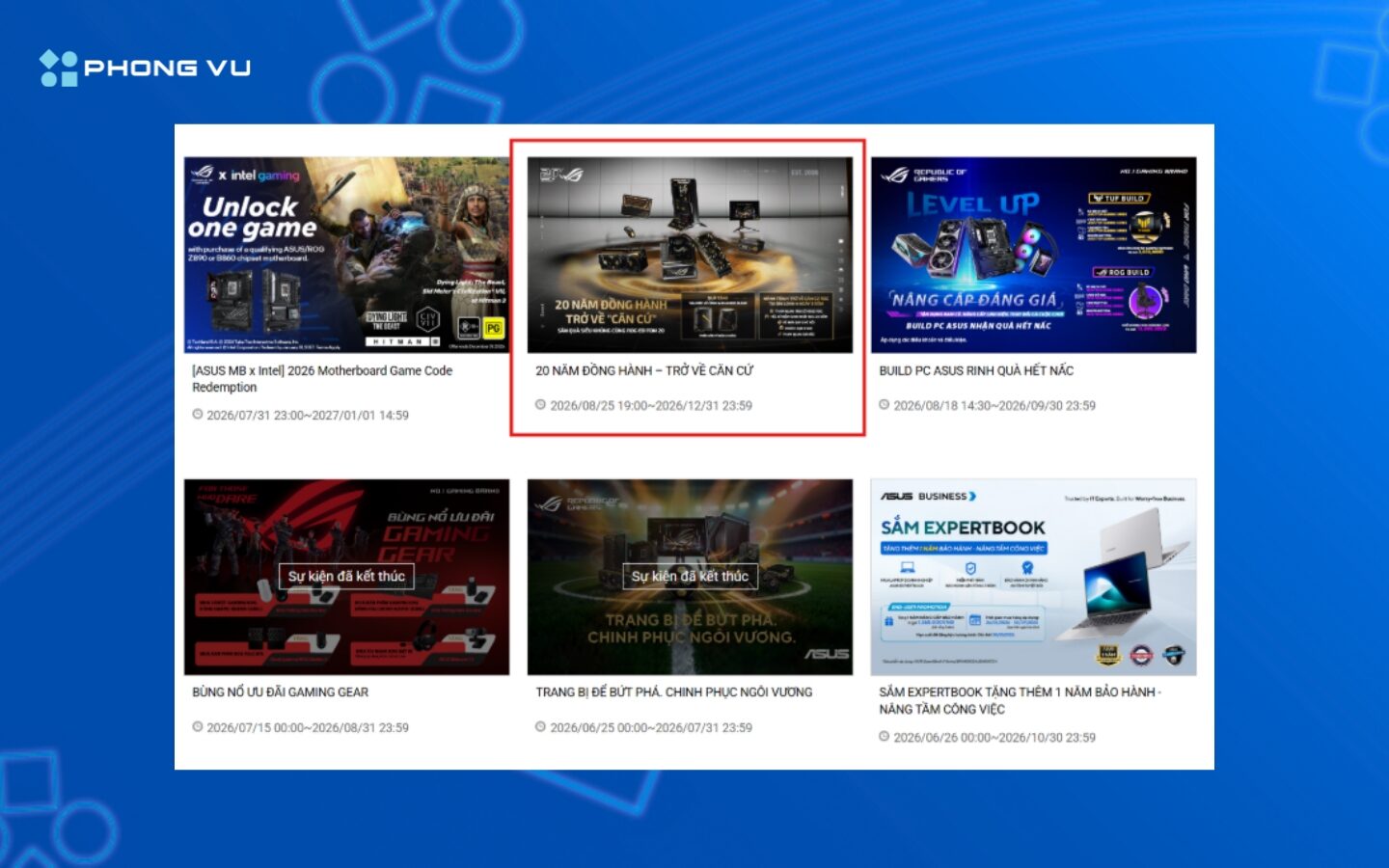The height and width of the screenshot is (868, 1389).
Task: Click clock icon beside 2026/07/15 00:00 date
Action: (197, 727)
